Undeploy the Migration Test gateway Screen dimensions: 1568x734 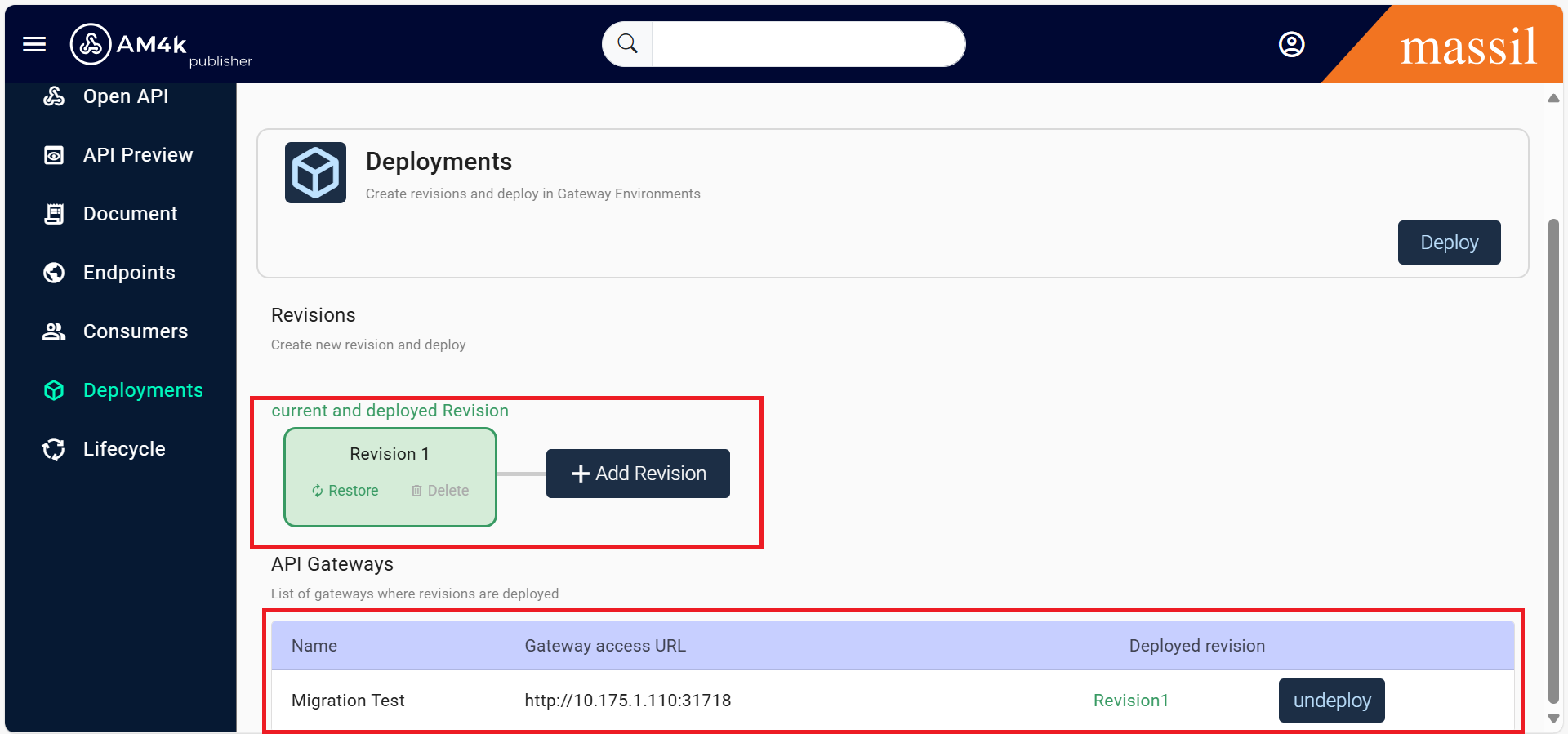click(x=1331, y=701)
